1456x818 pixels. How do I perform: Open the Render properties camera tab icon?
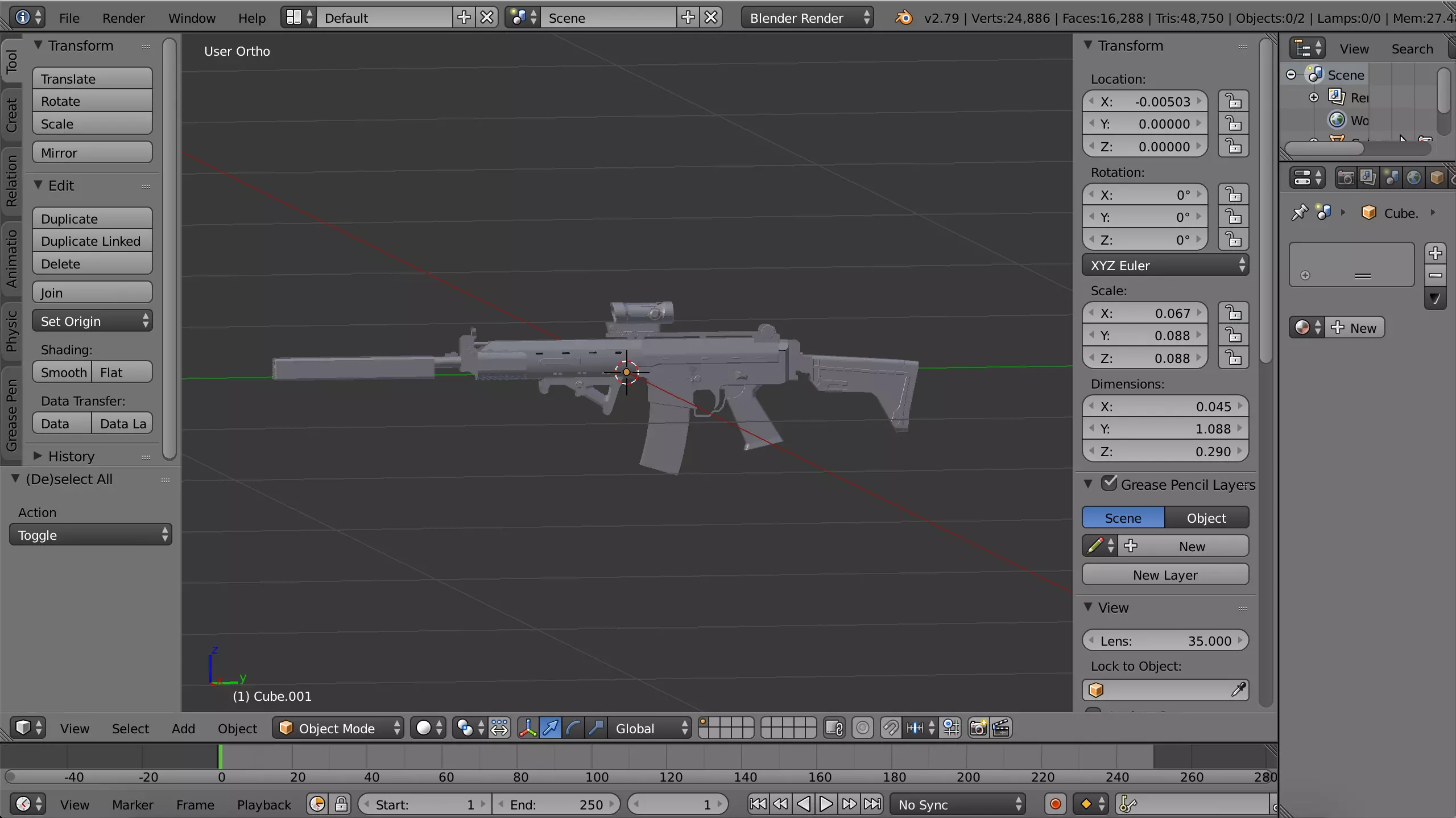(x=1345, y=178)
